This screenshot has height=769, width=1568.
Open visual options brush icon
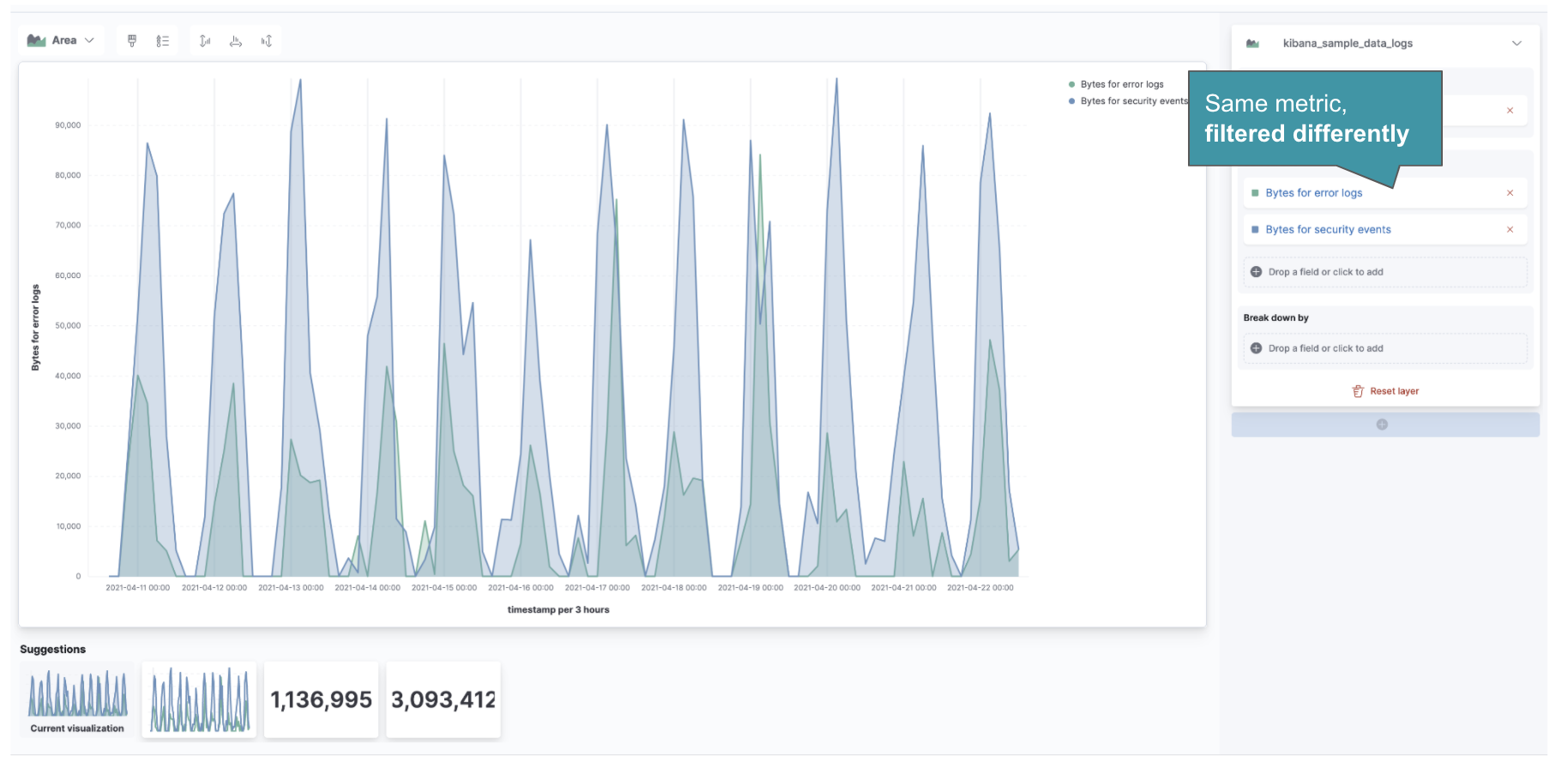(x=132, y=41)
